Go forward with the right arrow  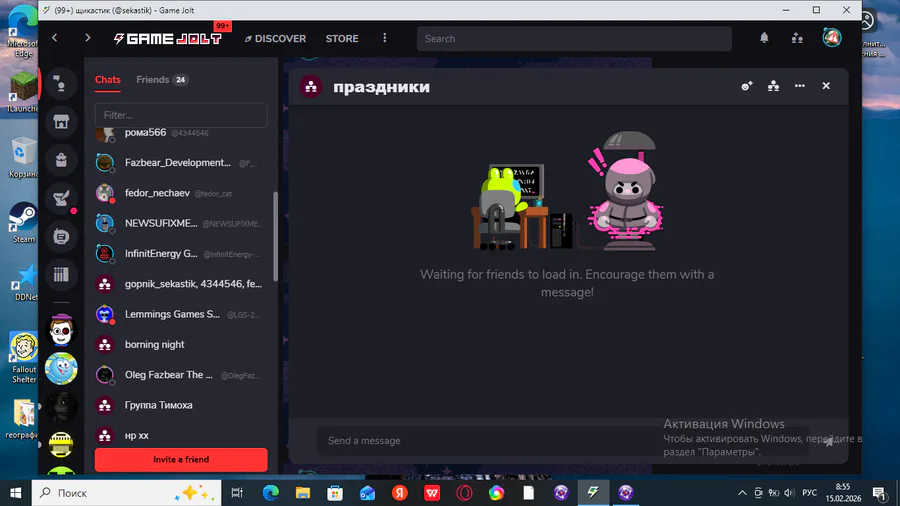tap(87, 38)
